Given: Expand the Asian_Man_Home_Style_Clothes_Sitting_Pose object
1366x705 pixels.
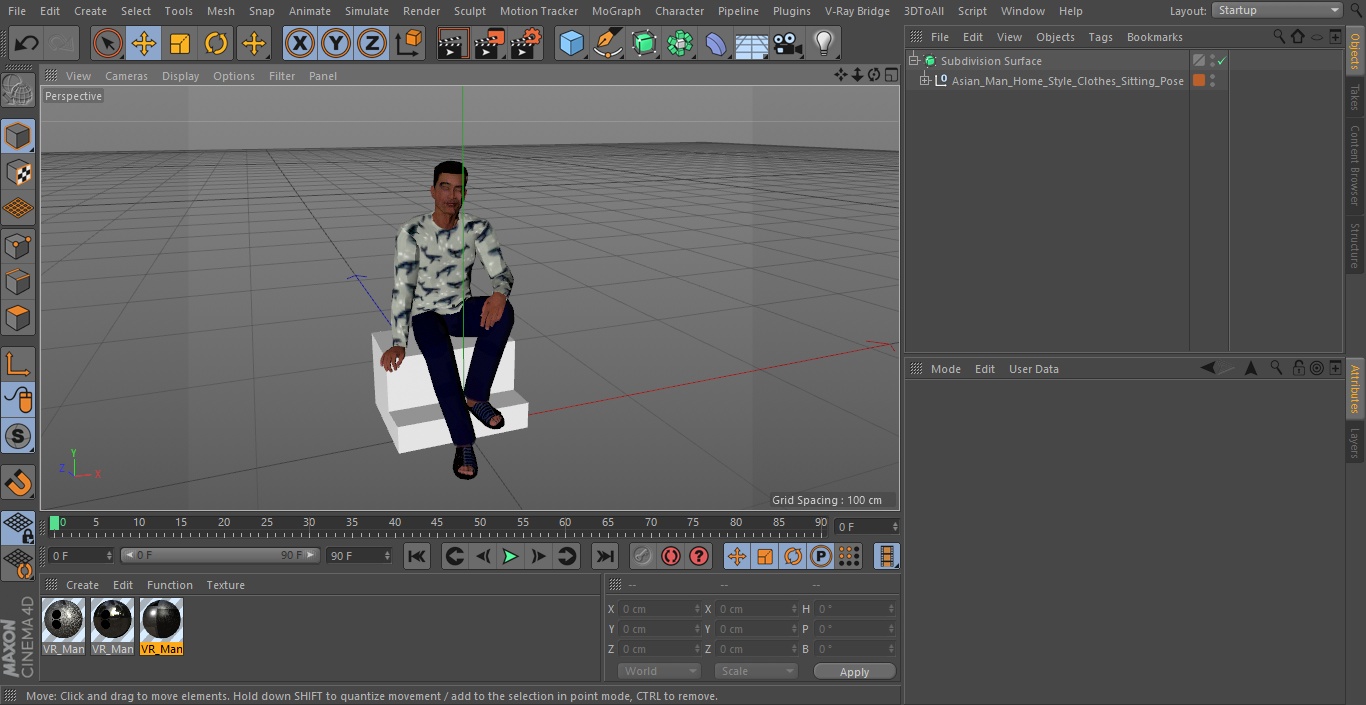Looking at the screenshot, I should point(925,81).
